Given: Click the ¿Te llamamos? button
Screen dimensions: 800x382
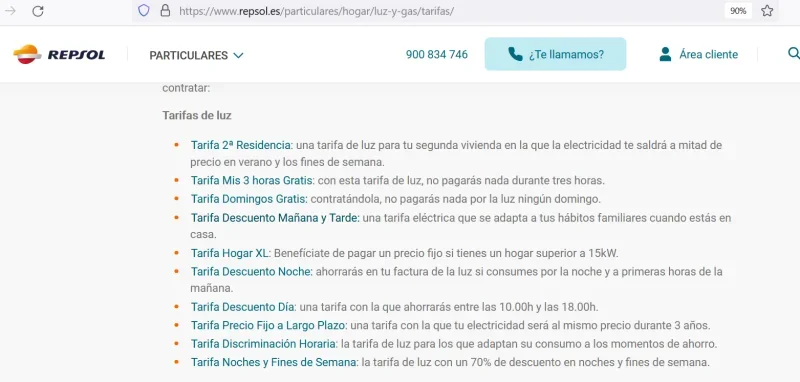Looking at the screenshot, I should tap(555, 54).
